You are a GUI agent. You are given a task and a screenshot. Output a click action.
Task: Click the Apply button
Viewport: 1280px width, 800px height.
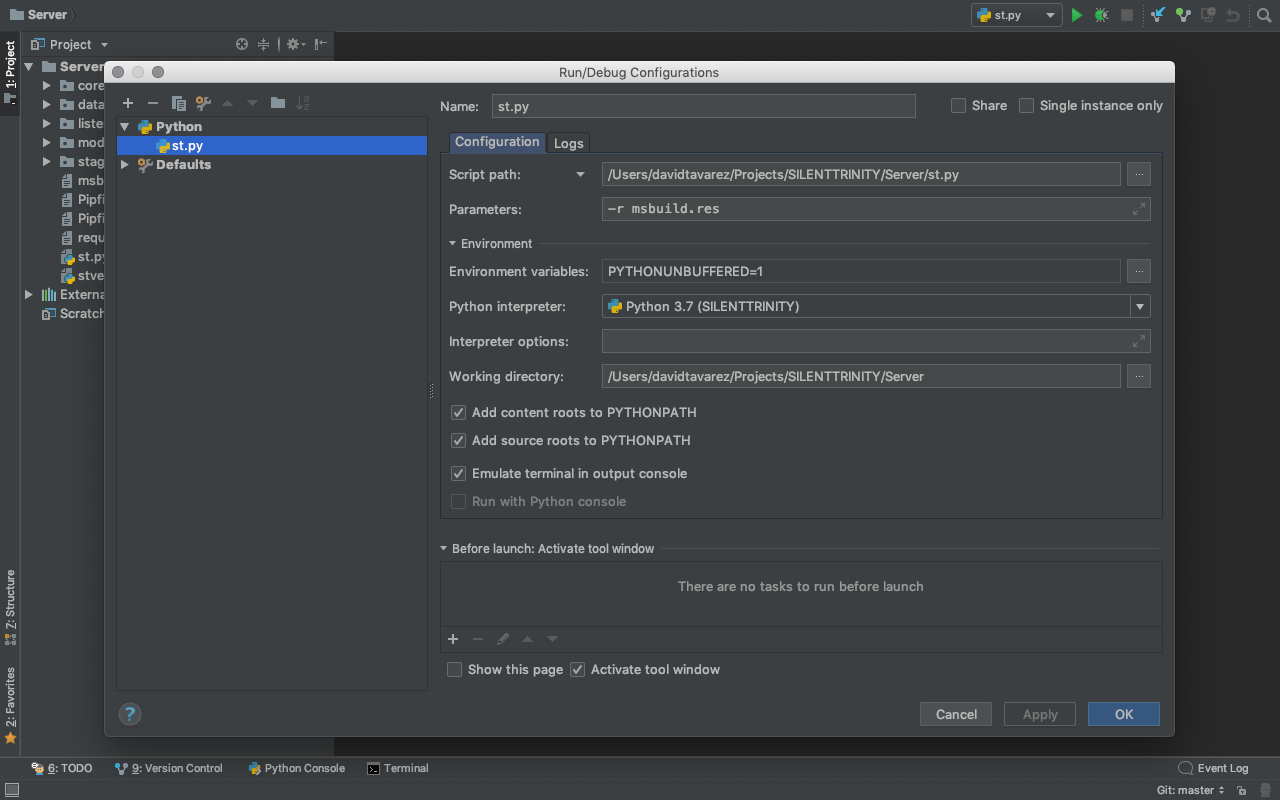[1040, 714]
